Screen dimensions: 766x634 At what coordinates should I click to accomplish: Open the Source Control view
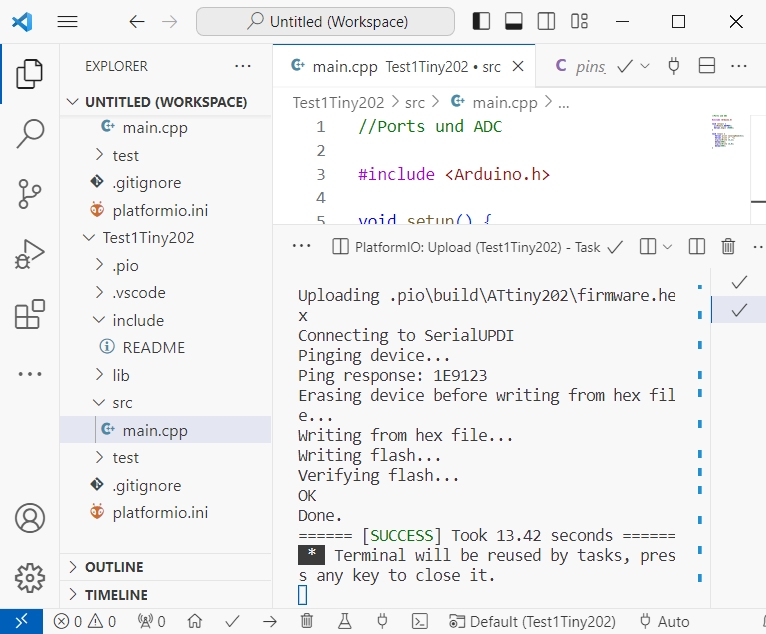click(x=30, y=194)
